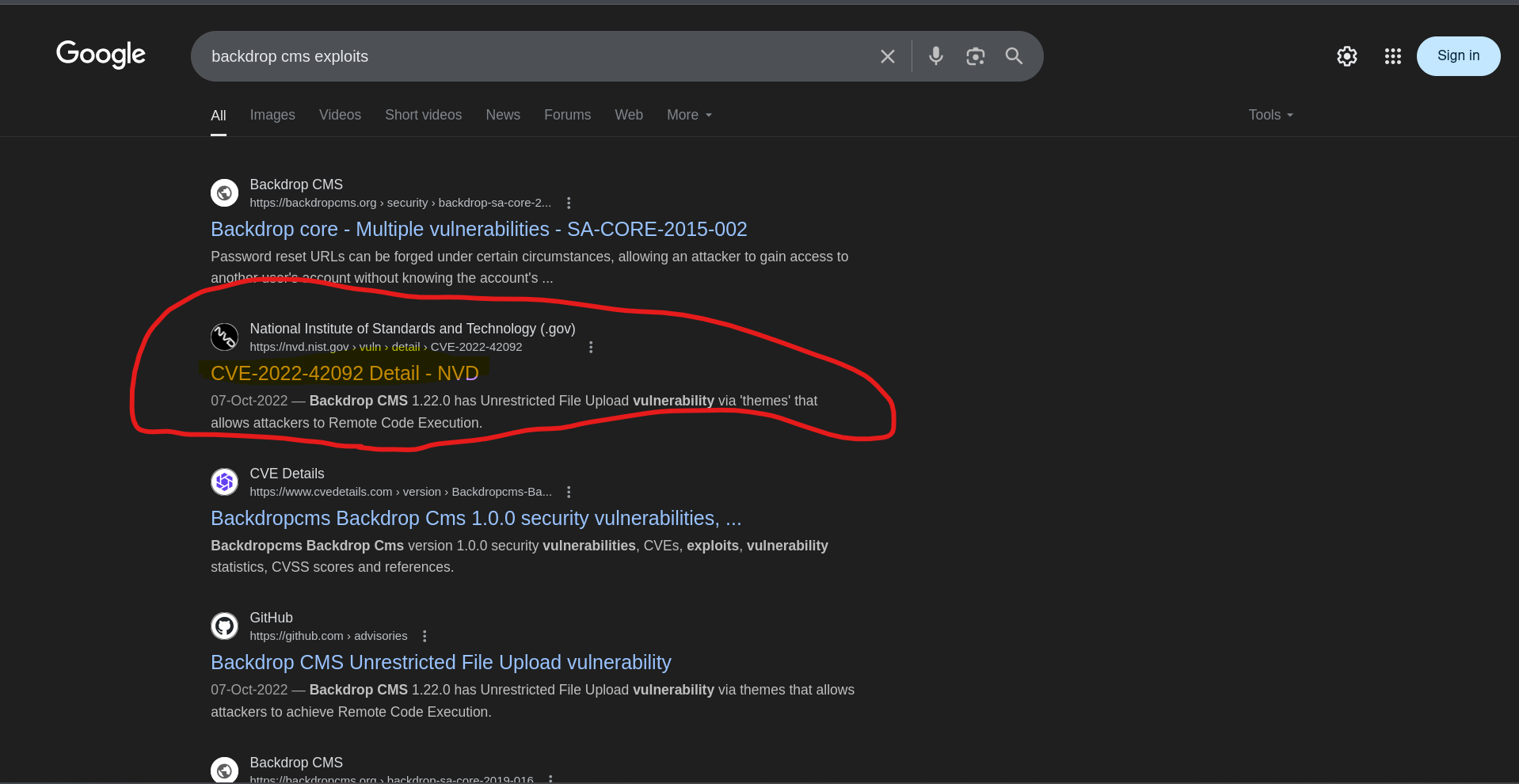This screenshot has width=1519, height=784.
Task: Click the CVE Details favicon icon
Action: [x=225, y=481]
